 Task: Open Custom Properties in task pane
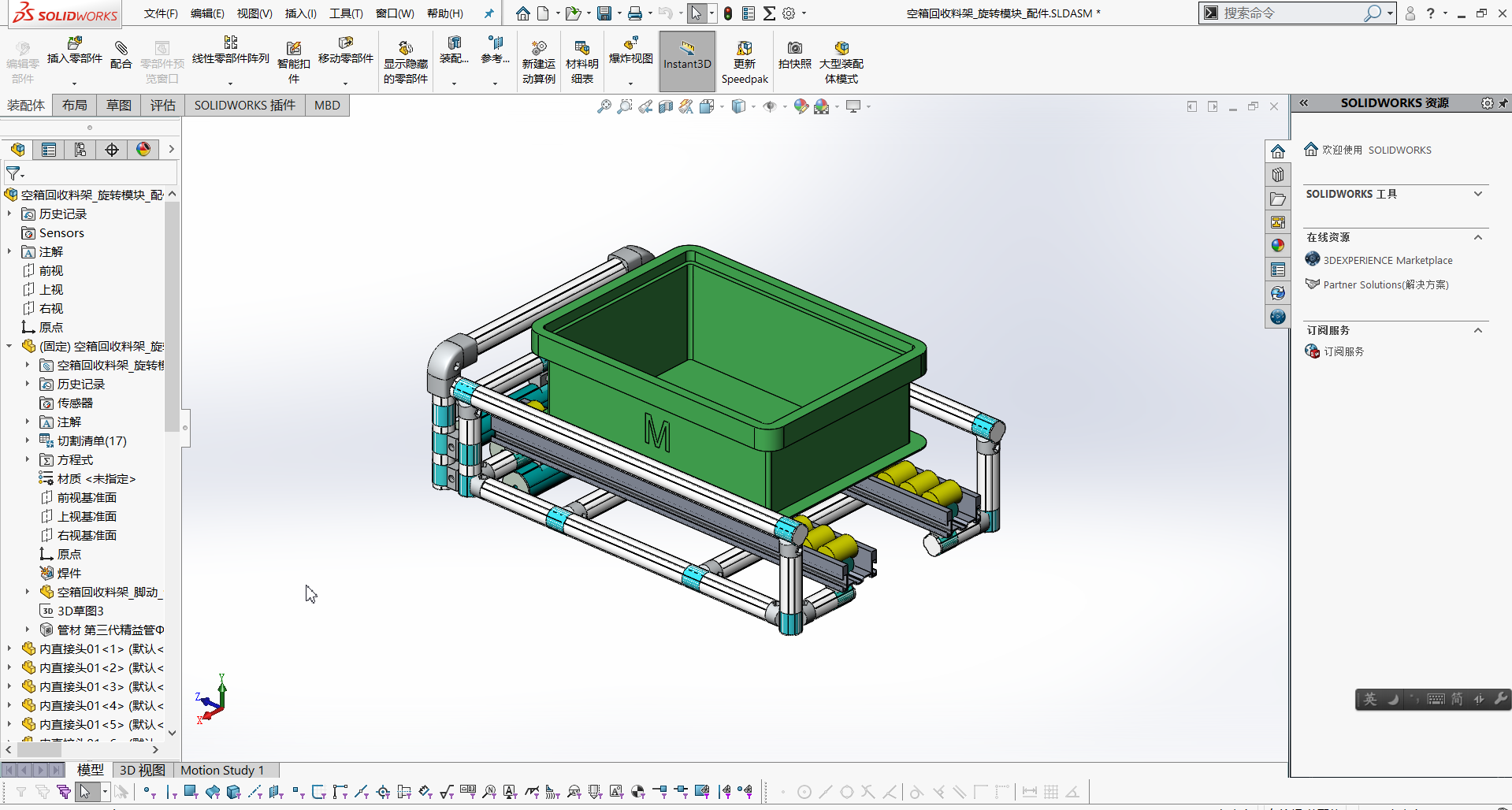[1278, 269]
